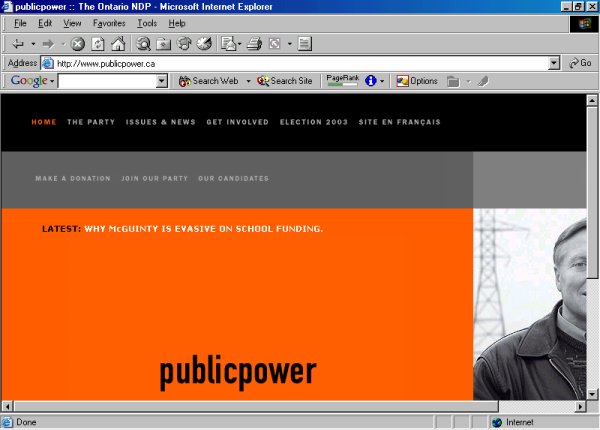Click the Back arrow button
Image resolution: width=600 pixels, height=430 pixels.
click(18, 44)
